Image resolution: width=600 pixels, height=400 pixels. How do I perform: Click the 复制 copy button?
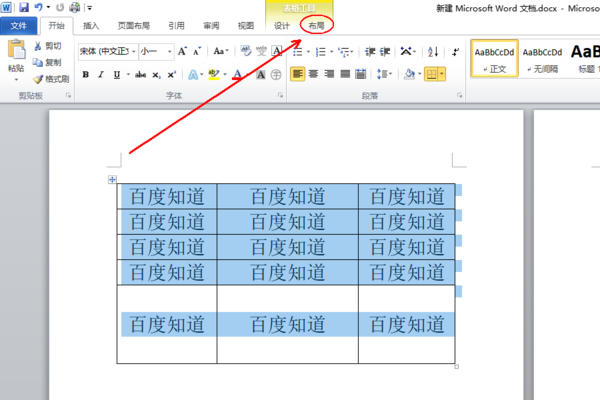pos(47,62)
